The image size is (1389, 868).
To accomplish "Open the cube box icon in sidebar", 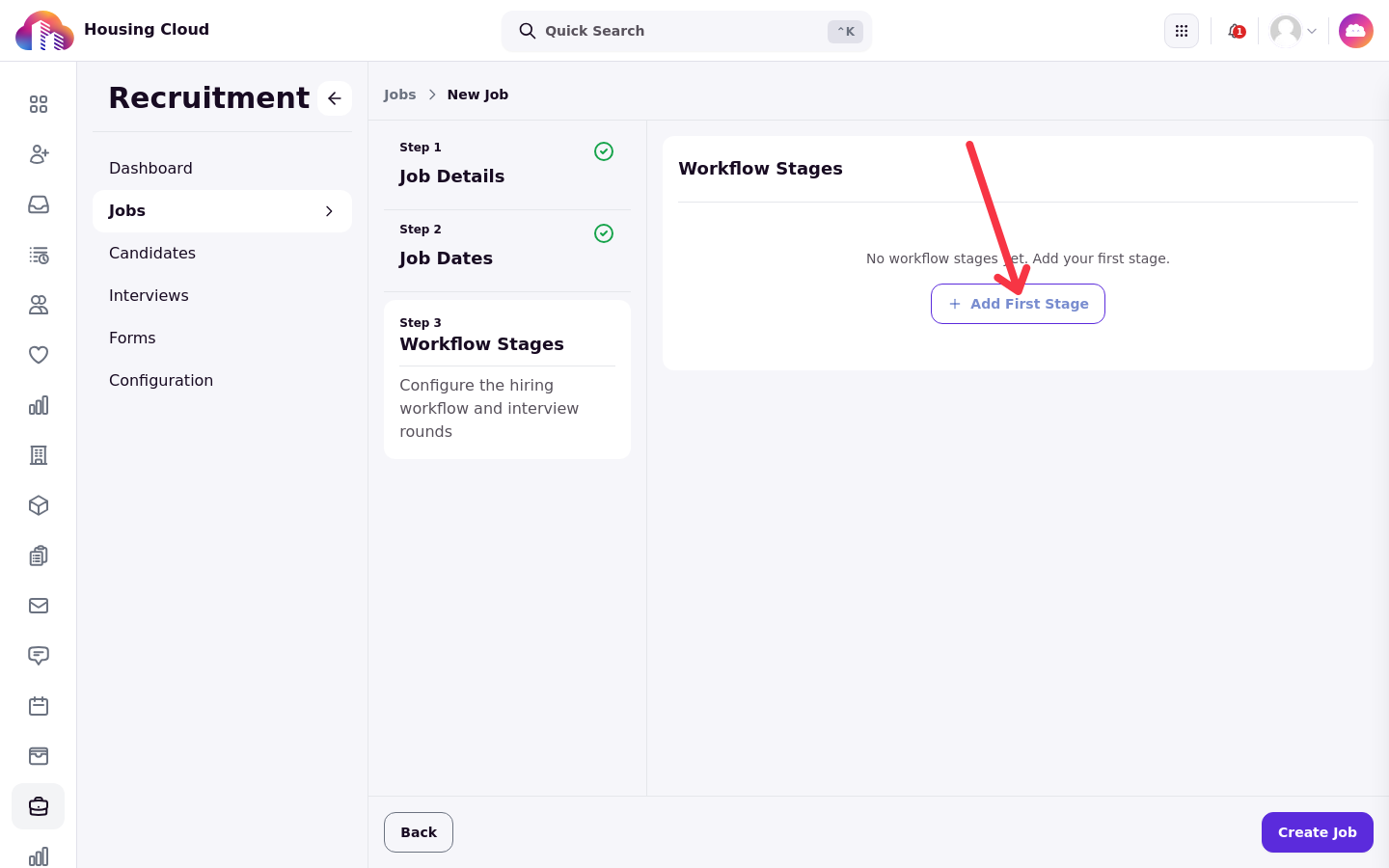I will coord(39,505).
